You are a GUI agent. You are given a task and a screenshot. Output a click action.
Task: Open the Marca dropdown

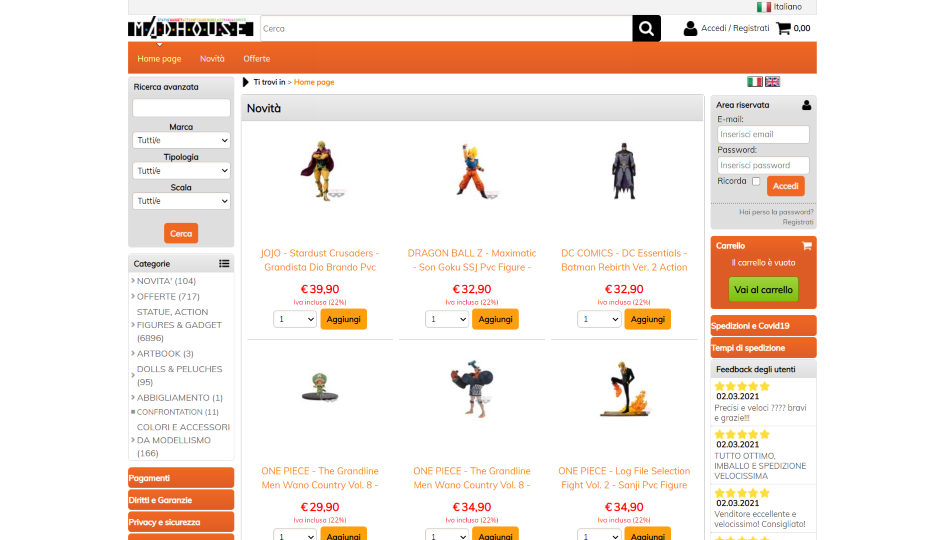(x=181, y=140)
